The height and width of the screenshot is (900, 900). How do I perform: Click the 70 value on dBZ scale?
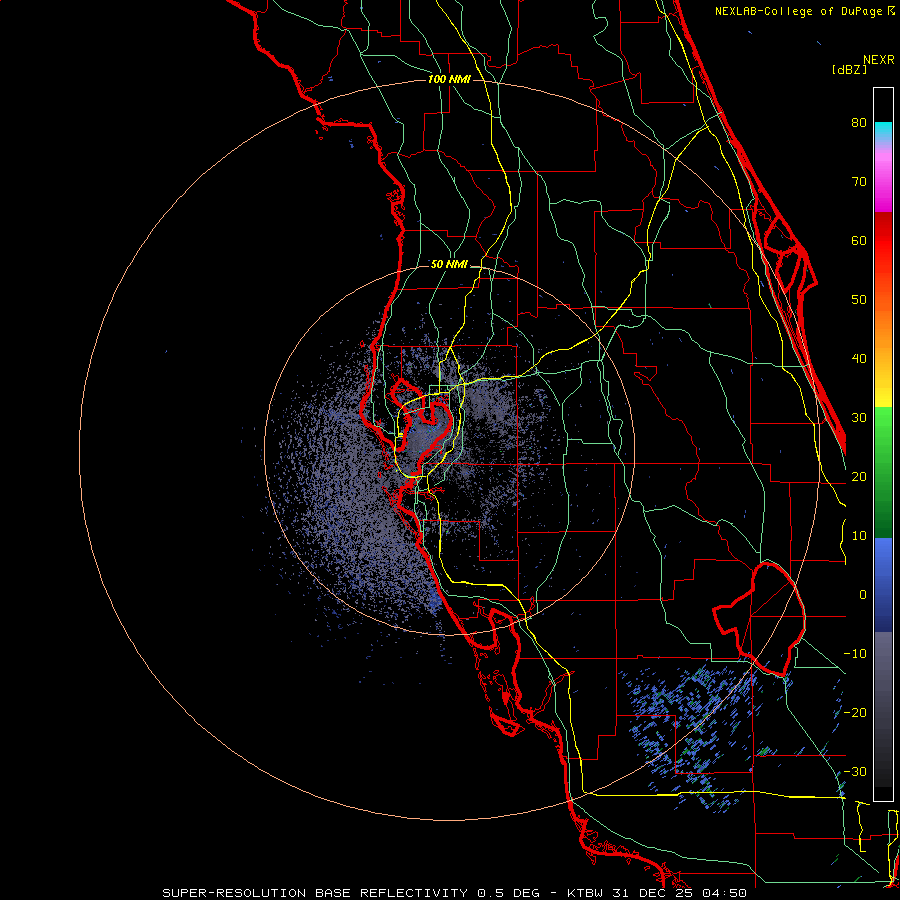pos(859,181)
